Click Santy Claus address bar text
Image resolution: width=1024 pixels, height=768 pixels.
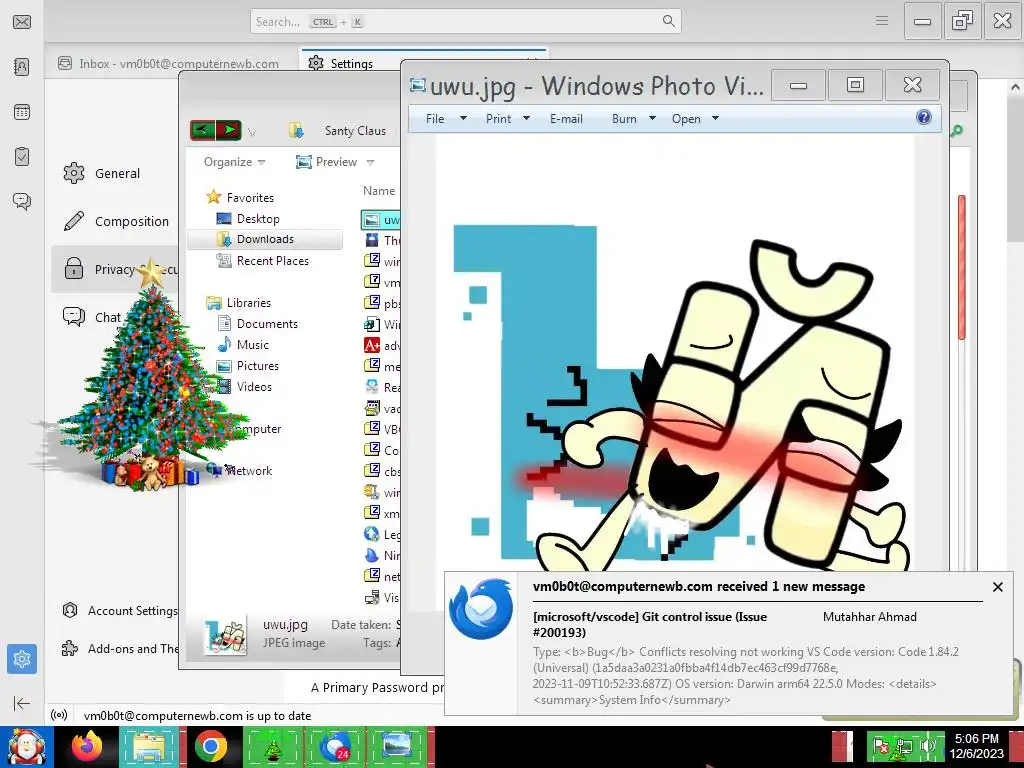(355, 131)
